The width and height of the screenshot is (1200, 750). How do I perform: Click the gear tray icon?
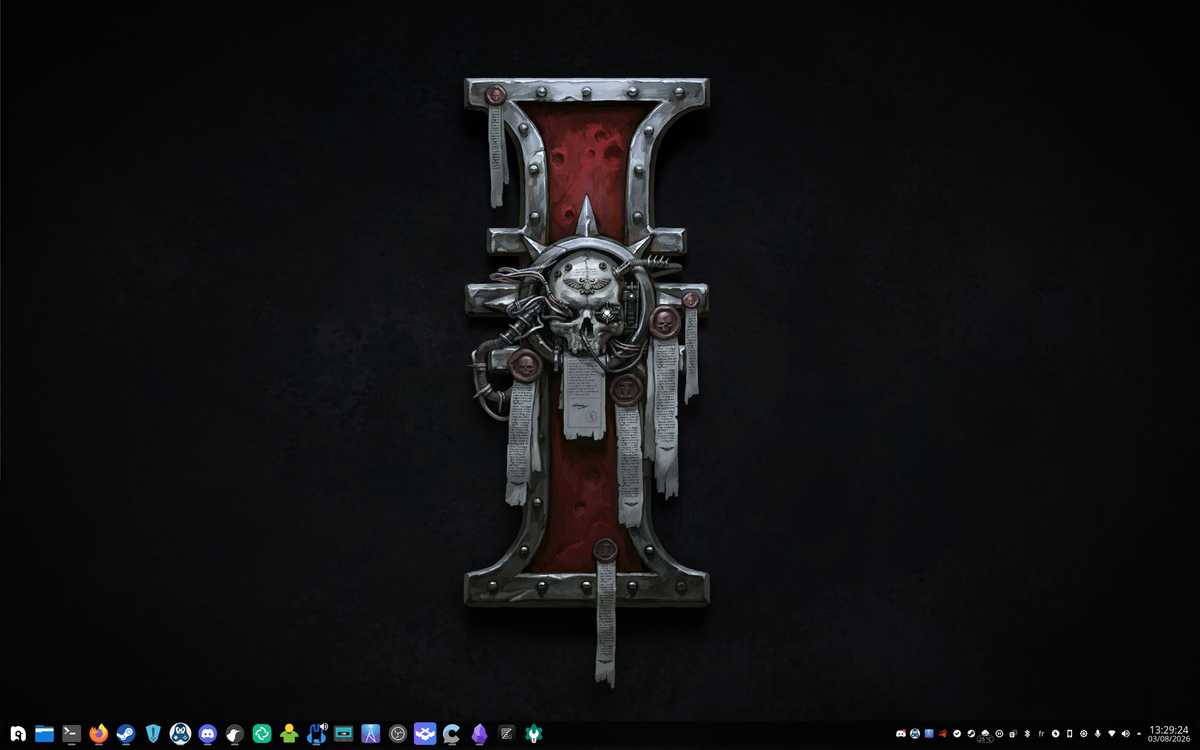1083,733
